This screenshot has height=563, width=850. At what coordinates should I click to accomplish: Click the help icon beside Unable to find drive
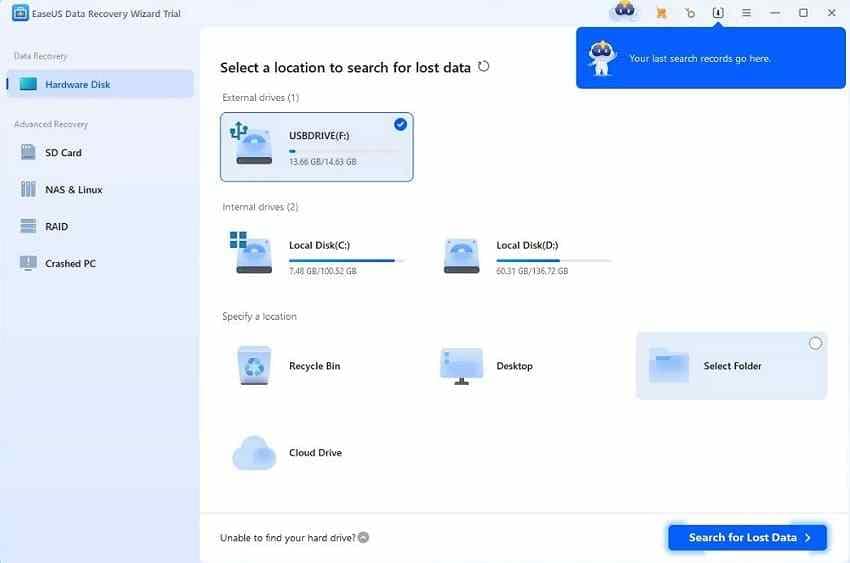[364, 538]
